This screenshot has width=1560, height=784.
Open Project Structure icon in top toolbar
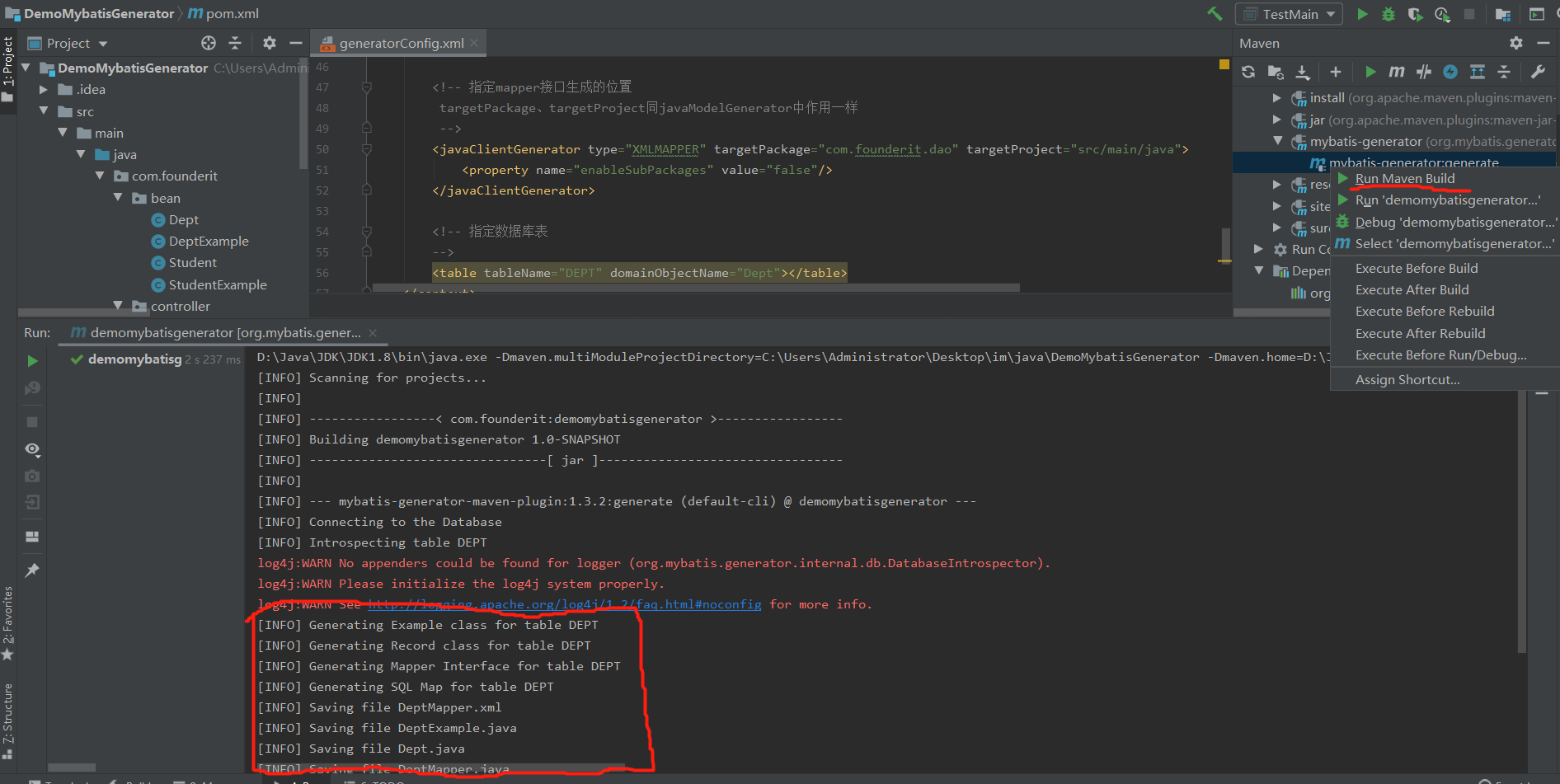(1502, 14)
